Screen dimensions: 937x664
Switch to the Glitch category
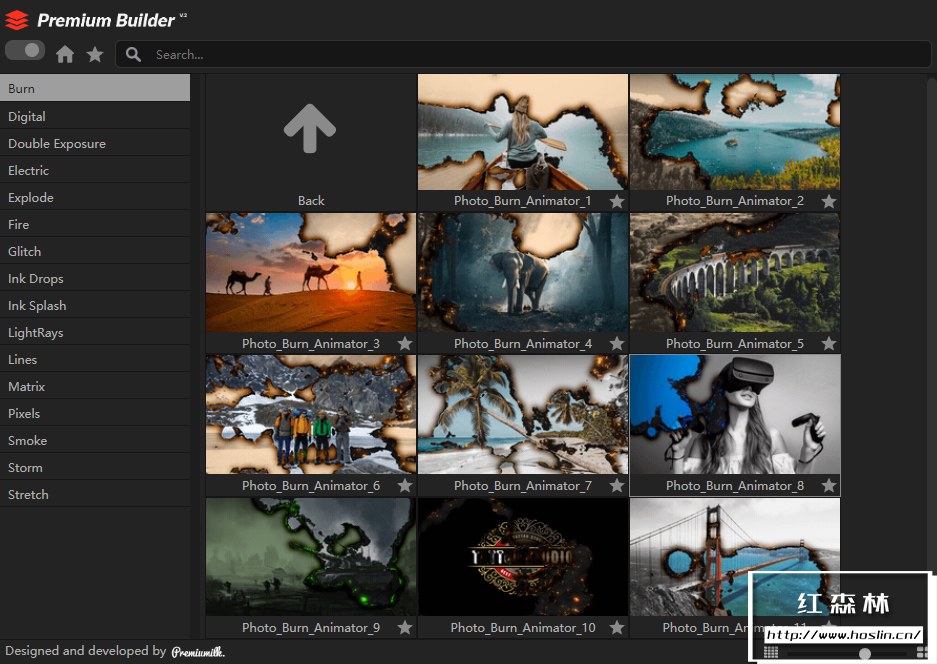pyautogui.click(x=95, y=251)
